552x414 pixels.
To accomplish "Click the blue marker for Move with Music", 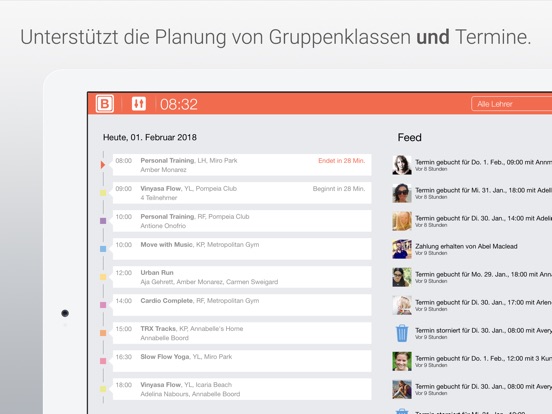I will [x=103, y=249].
